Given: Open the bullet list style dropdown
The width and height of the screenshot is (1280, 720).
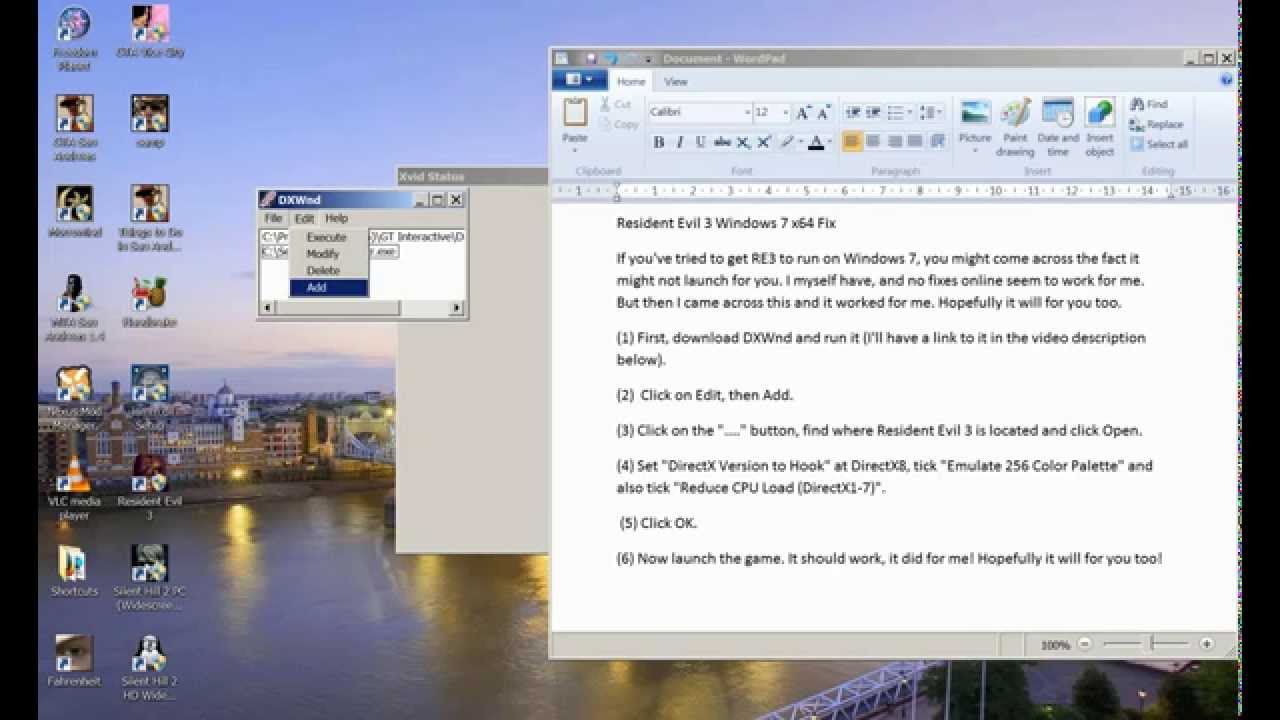Looking at the screenshot, I should (909, 113).
